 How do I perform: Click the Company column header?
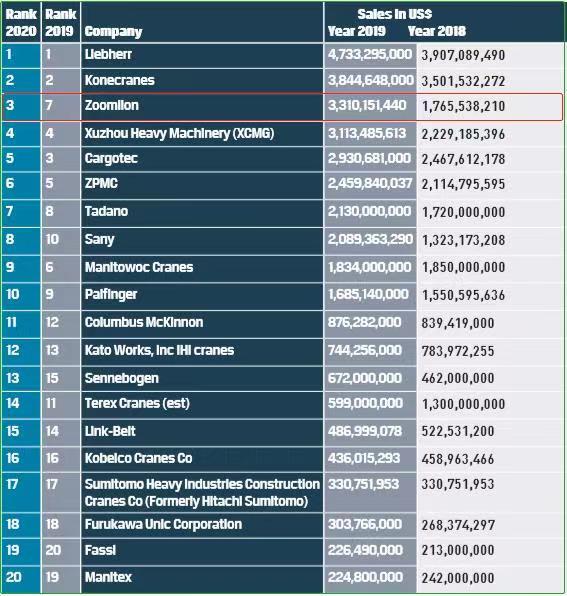point(113,32)
